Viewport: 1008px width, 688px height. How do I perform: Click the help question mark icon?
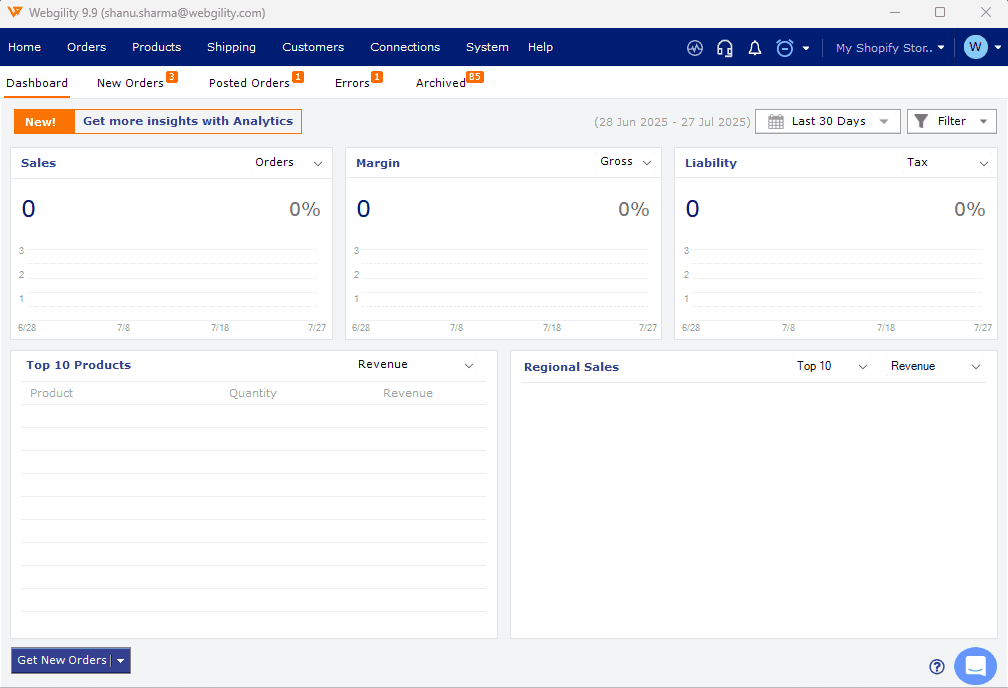coord(937,667)
